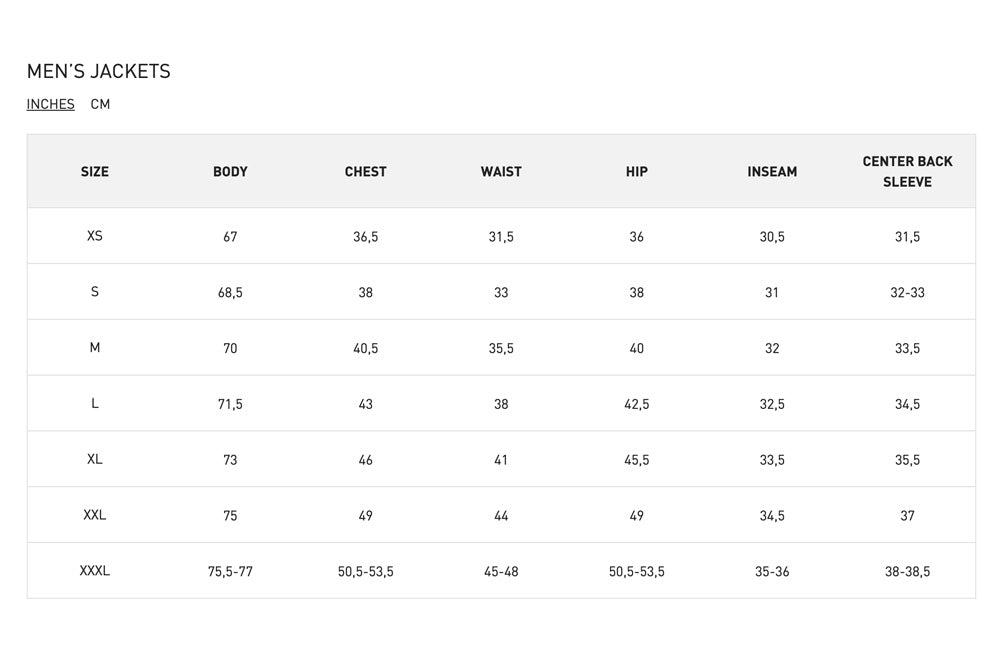The image size is (1000, 666).
Task: Click the SIZE column header
Action: 95,172
